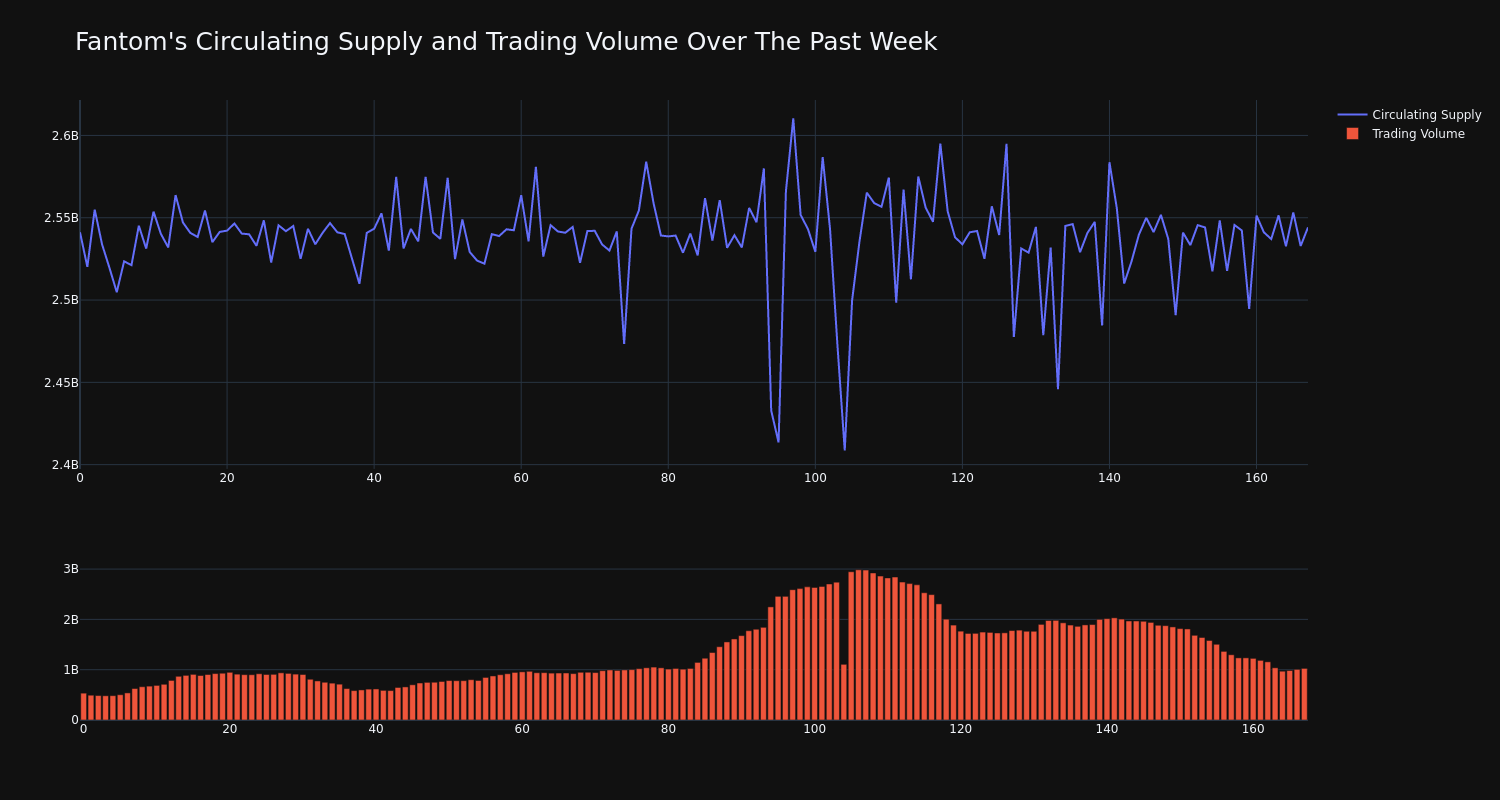Click the 2.45B label on supply axis
The width and height of the screenshot is (1500, 800).
(61, 382)
